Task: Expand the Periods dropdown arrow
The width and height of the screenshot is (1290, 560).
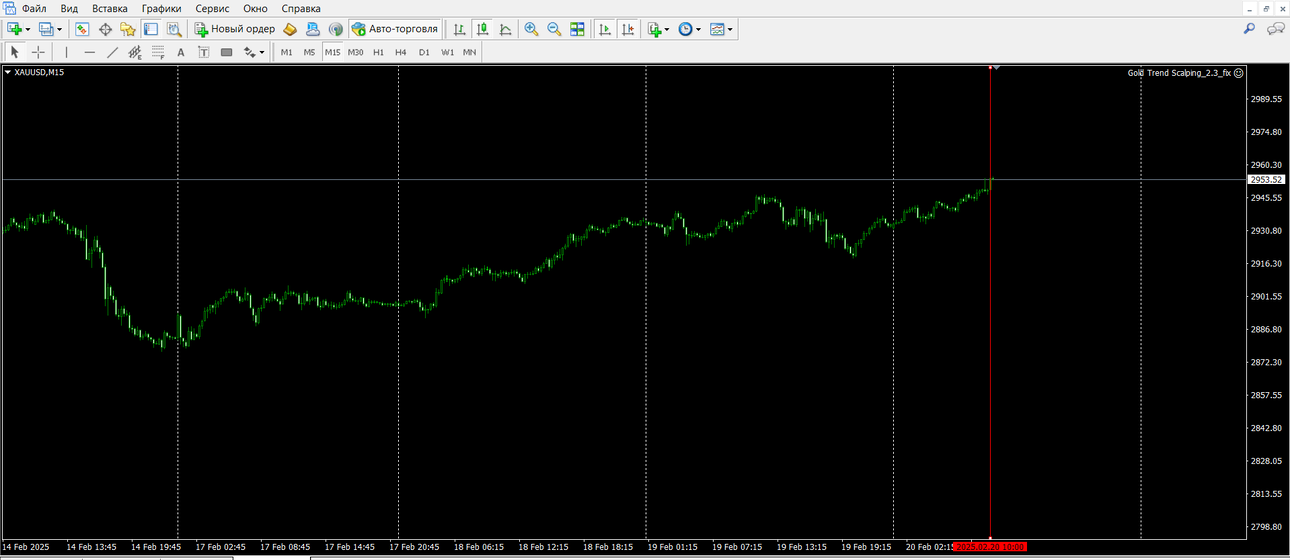Action: pyautogui.click(x=699, y=29)
